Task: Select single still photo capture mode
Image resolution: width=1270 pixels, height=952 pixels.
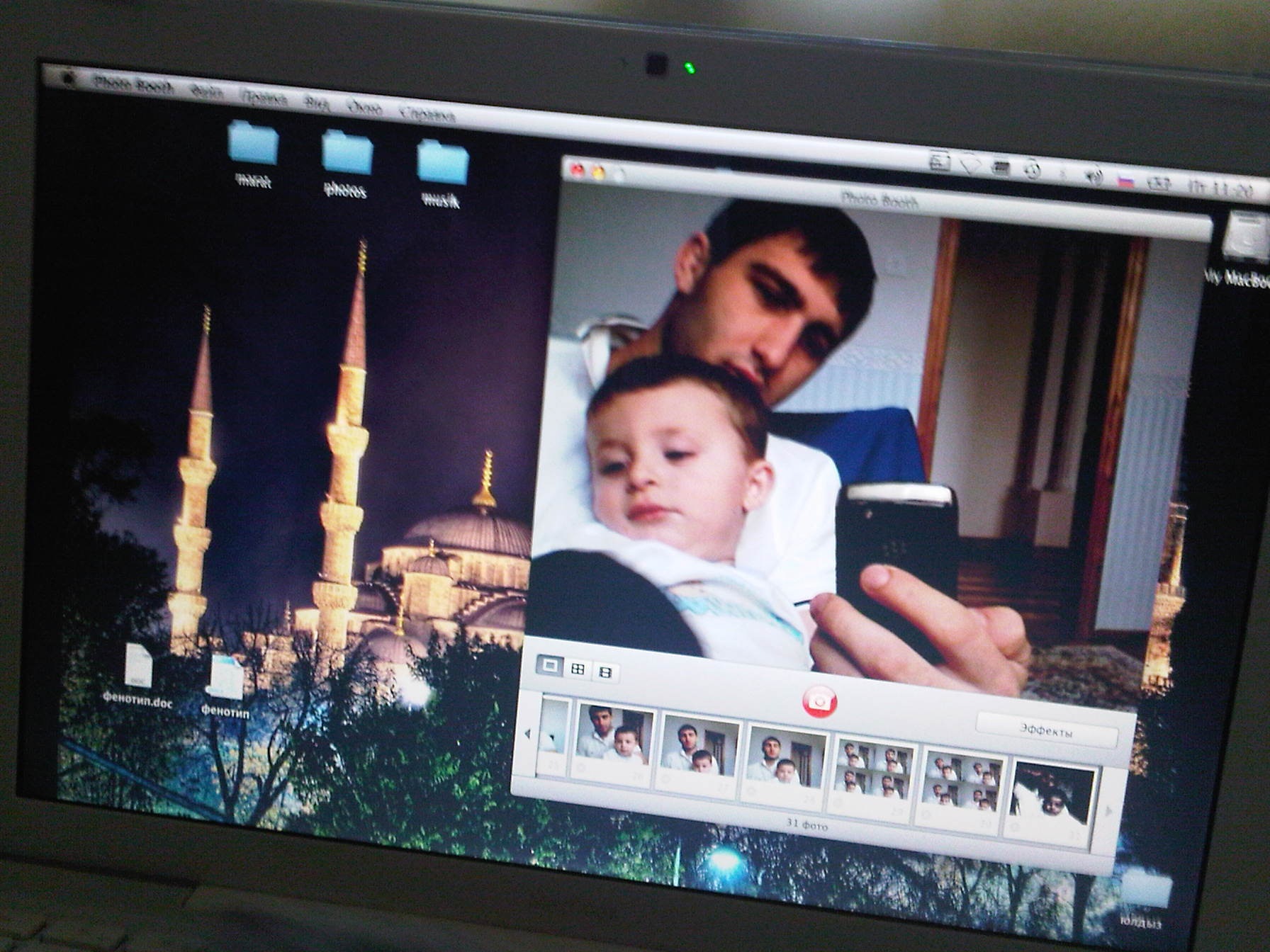Action: pos(549,665)
